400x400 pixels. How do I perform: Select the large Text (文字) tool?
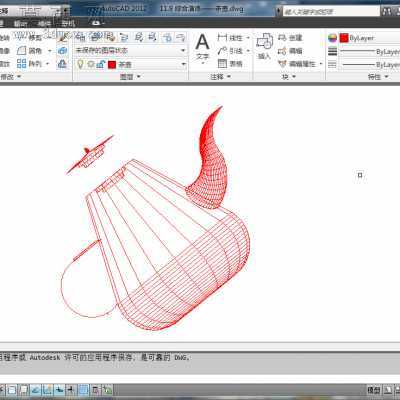point(202,47)
